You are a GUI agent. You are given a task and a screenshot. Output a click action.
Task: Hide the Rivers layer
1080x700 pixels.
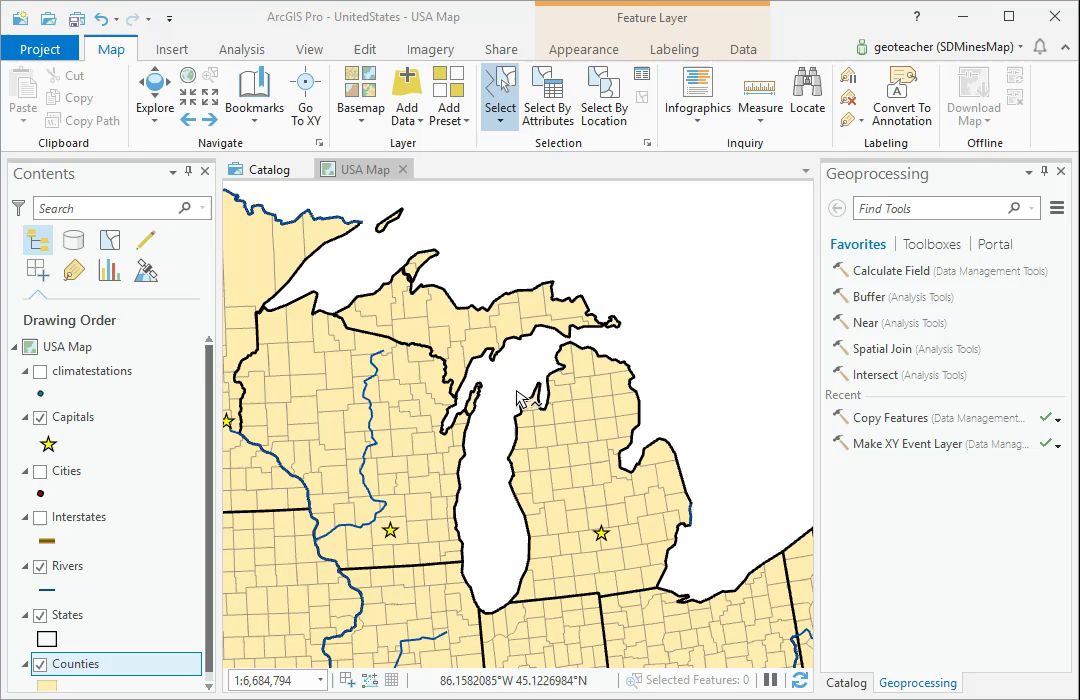coord(40,566)
